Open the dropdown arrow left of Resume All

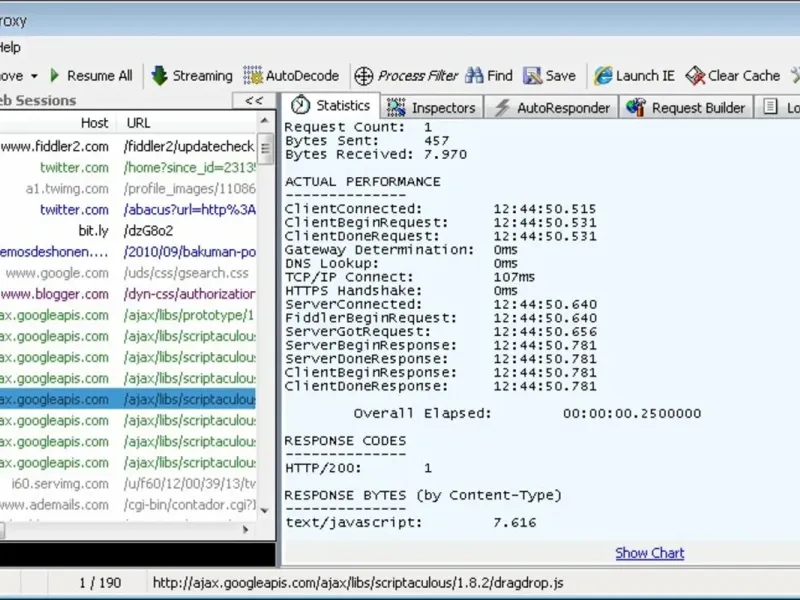34,77
